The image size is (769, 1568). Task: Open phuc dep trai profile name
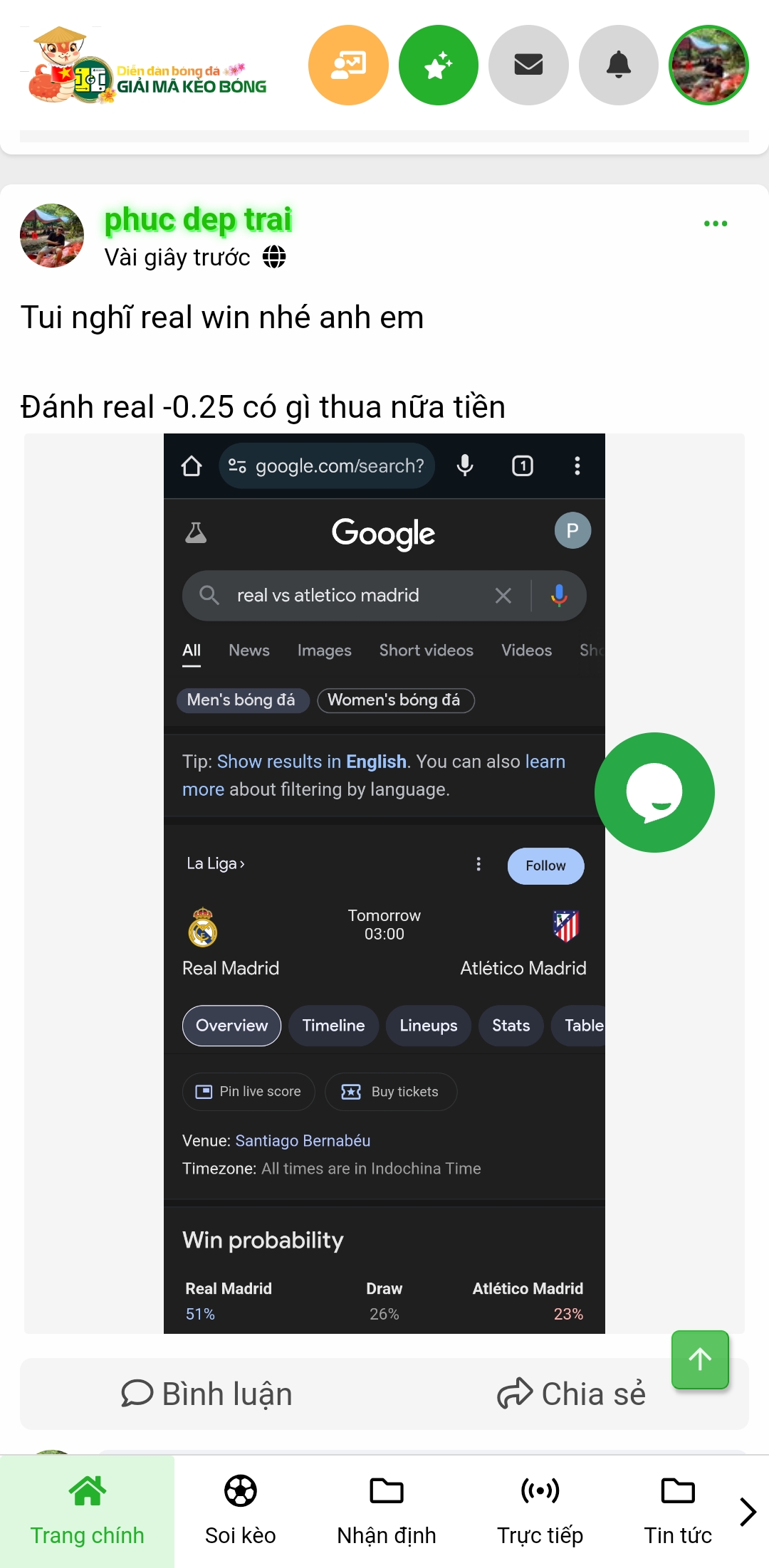click(x=198, y=220)
